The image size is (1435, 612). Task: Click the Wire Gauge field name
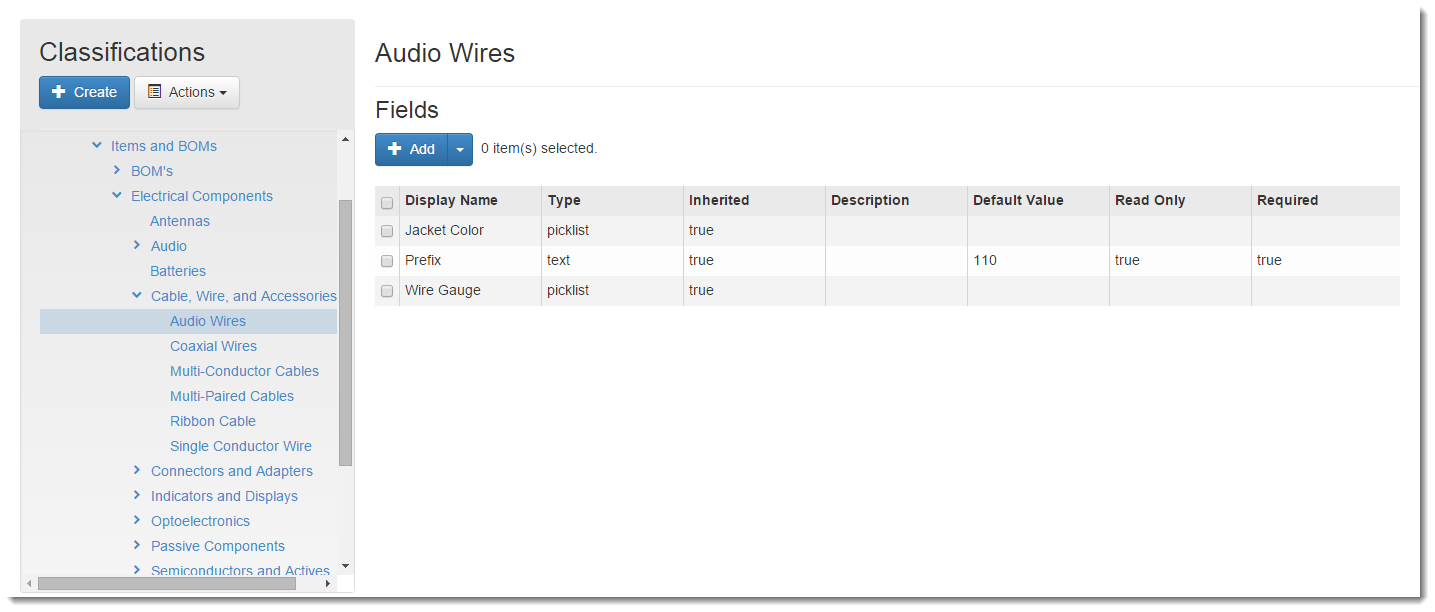443,290
